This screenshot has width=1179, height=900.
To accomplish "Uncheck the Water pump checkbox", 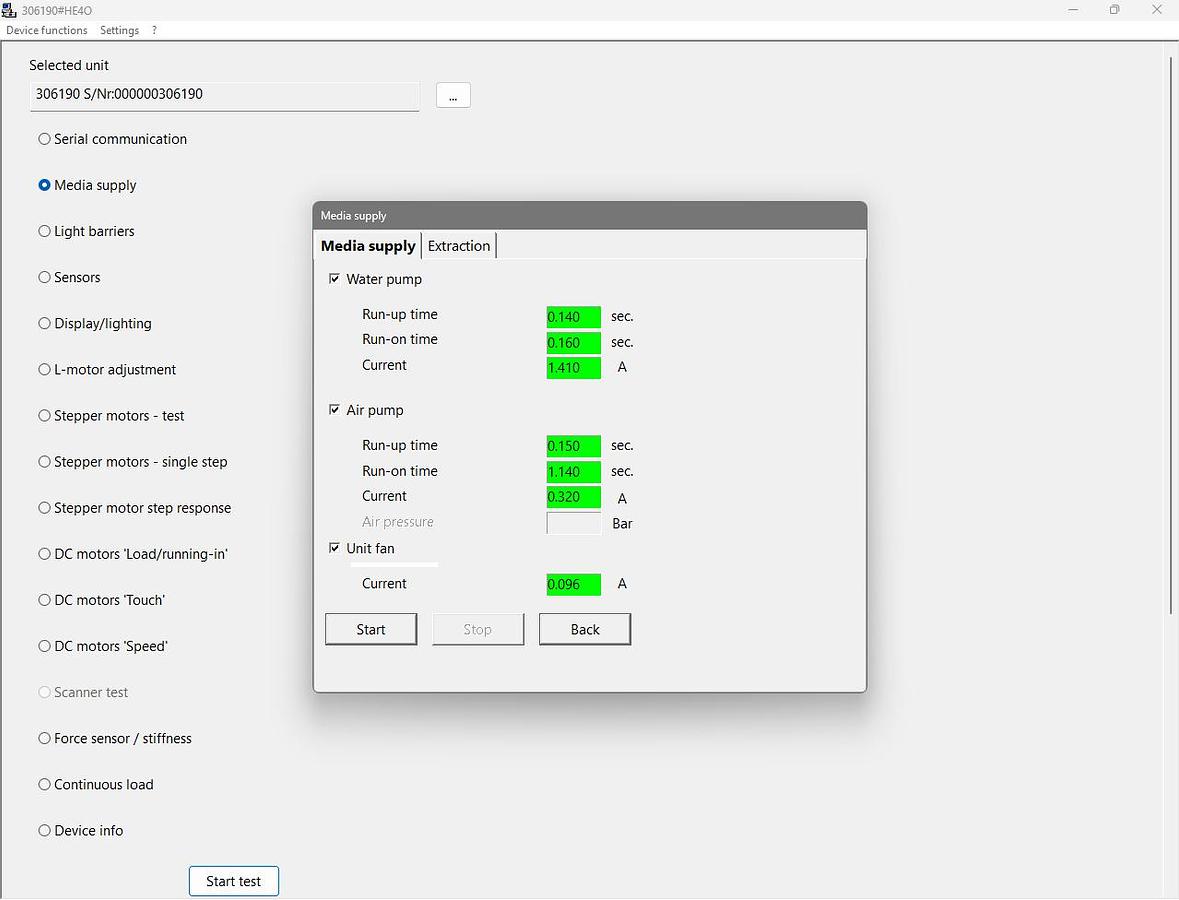I will 334,279.
